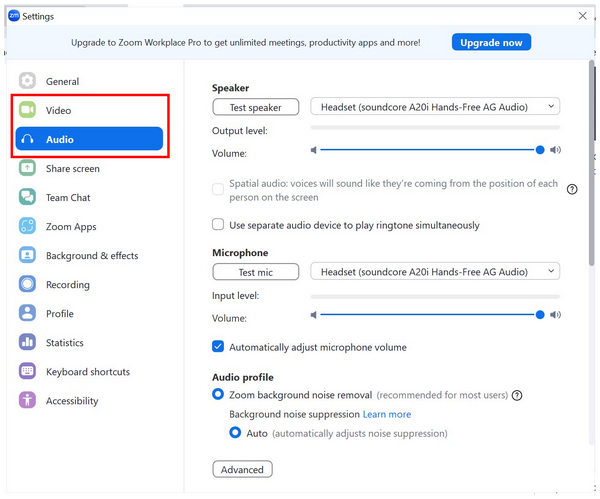
Task: Click the speaker volume low icon
Action: pos(314,150)
